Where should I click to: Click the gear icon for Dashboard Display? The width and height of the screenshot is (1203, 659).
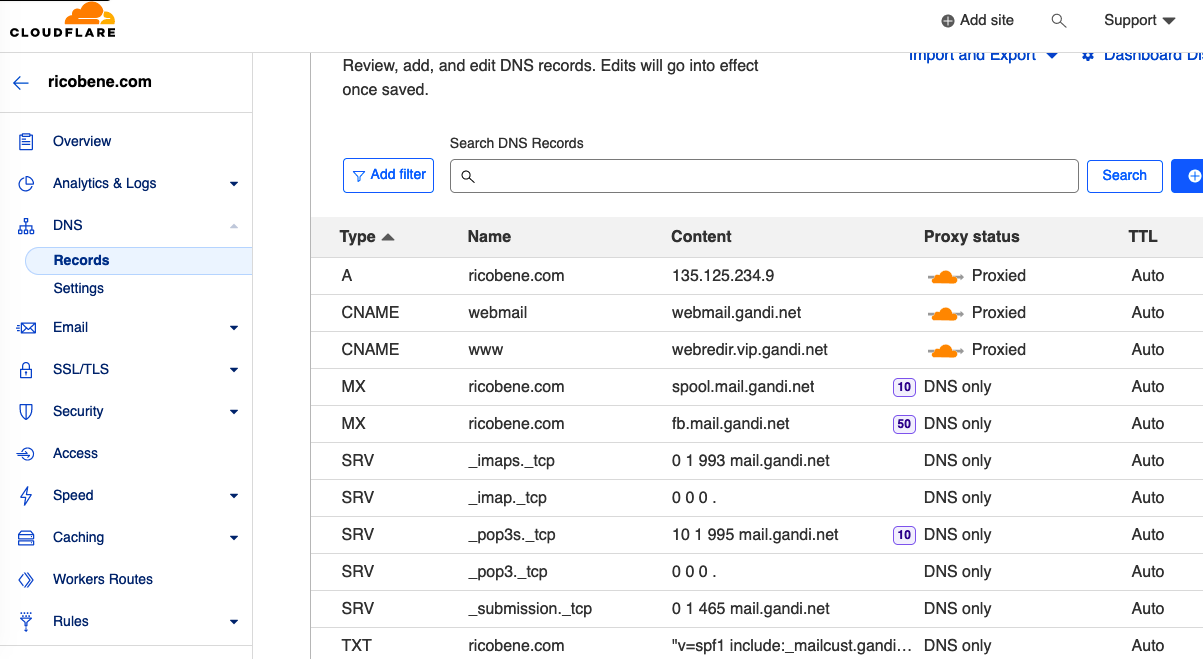tap(1088, 56)
